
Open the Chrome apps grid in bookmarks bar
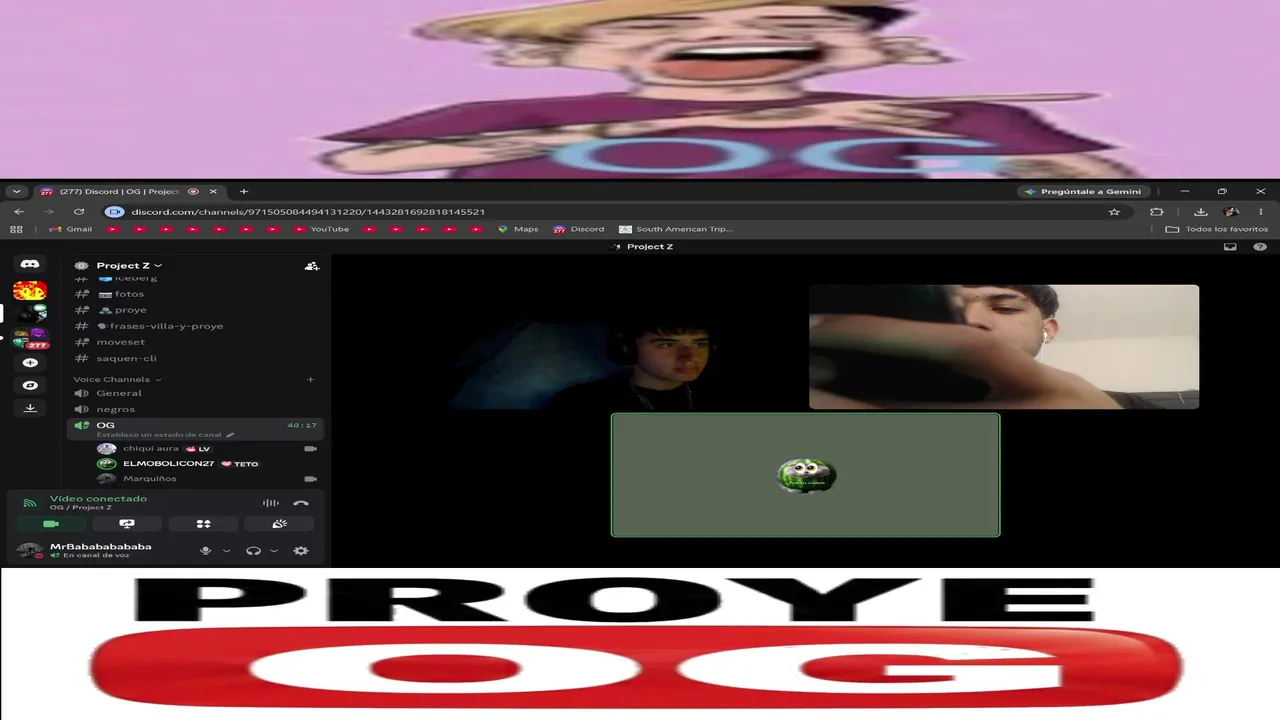coord(16,229)
